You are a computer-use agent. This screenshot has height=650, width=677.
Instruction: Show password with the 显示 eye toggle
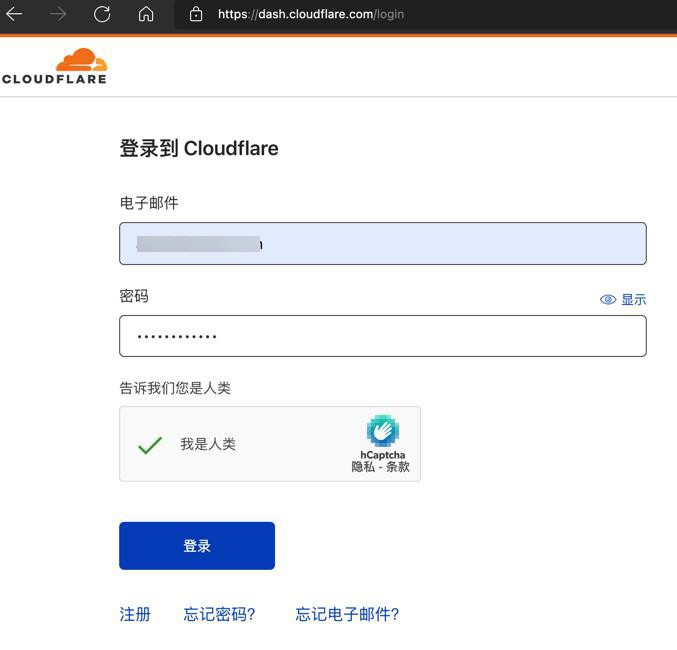pyautogui.click(x=623, y=299)
